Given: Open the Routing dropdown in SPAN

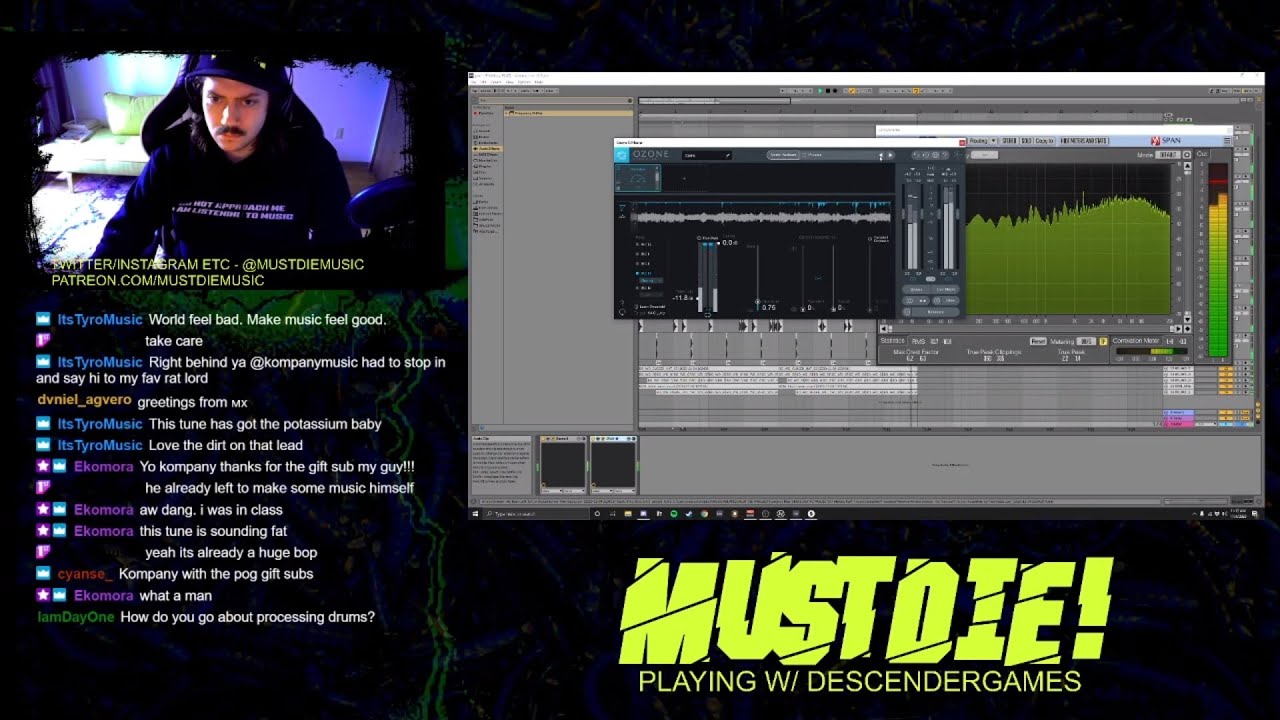Looking at the screenshot, I should (983, 141).
